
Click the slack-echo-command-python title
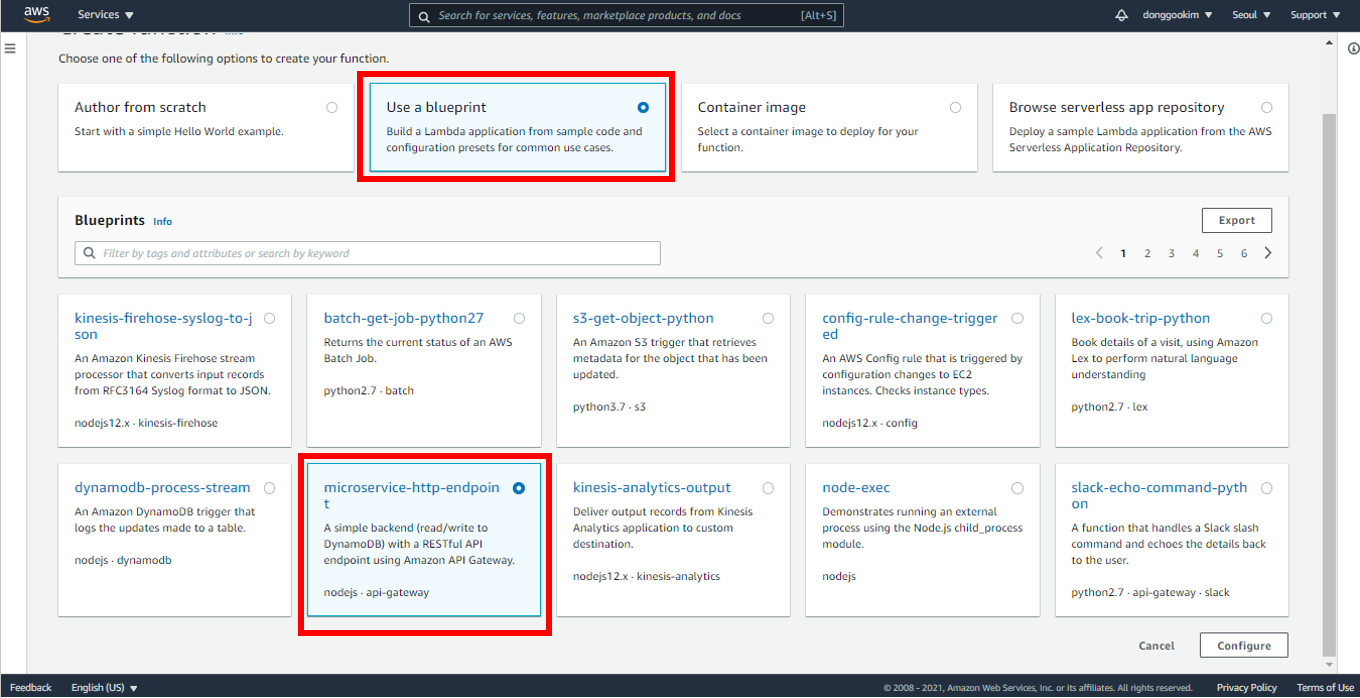(1160, 496)
